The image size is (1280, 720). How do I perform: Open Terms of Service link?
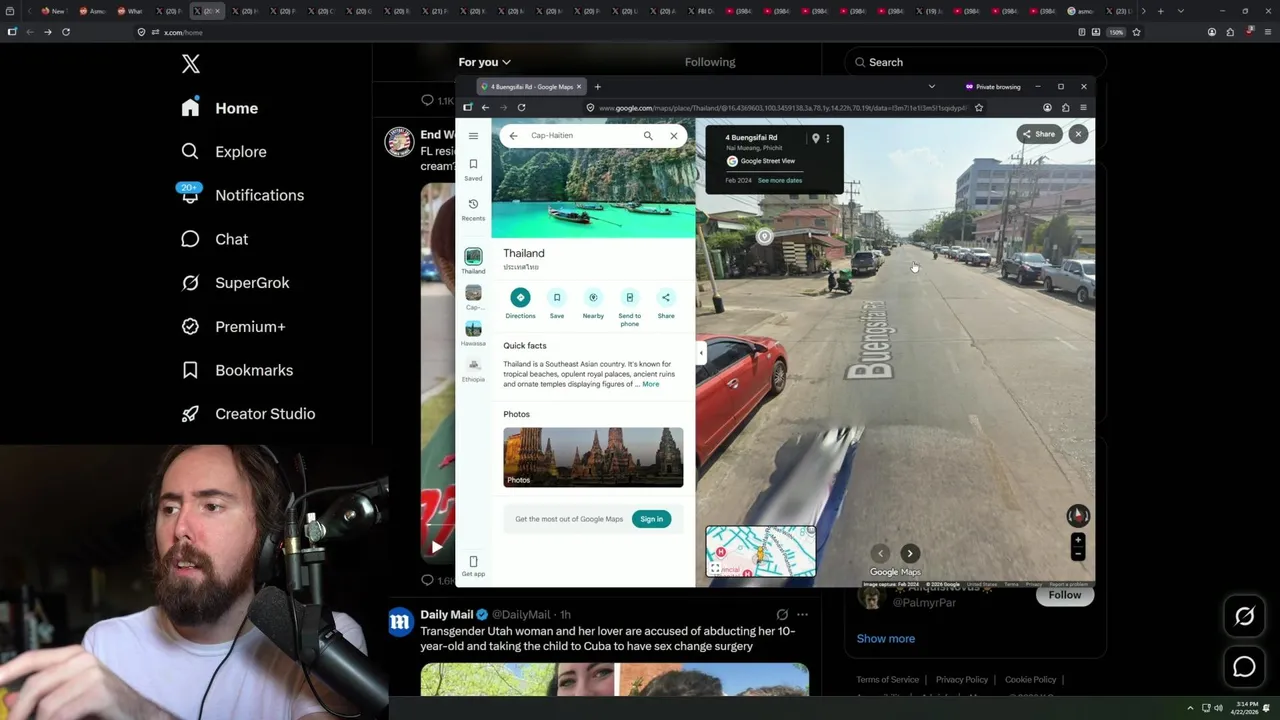point(887,680)
